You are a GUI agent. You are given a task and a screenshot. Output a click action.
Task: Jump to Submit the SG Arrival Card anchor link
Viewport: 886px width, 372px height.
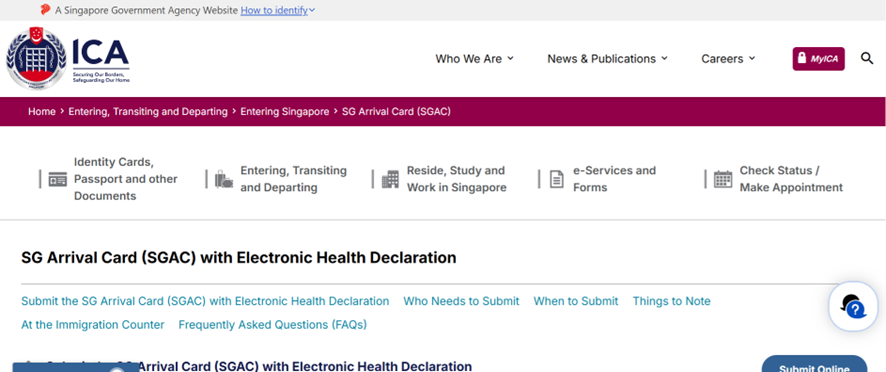(205, 301)
